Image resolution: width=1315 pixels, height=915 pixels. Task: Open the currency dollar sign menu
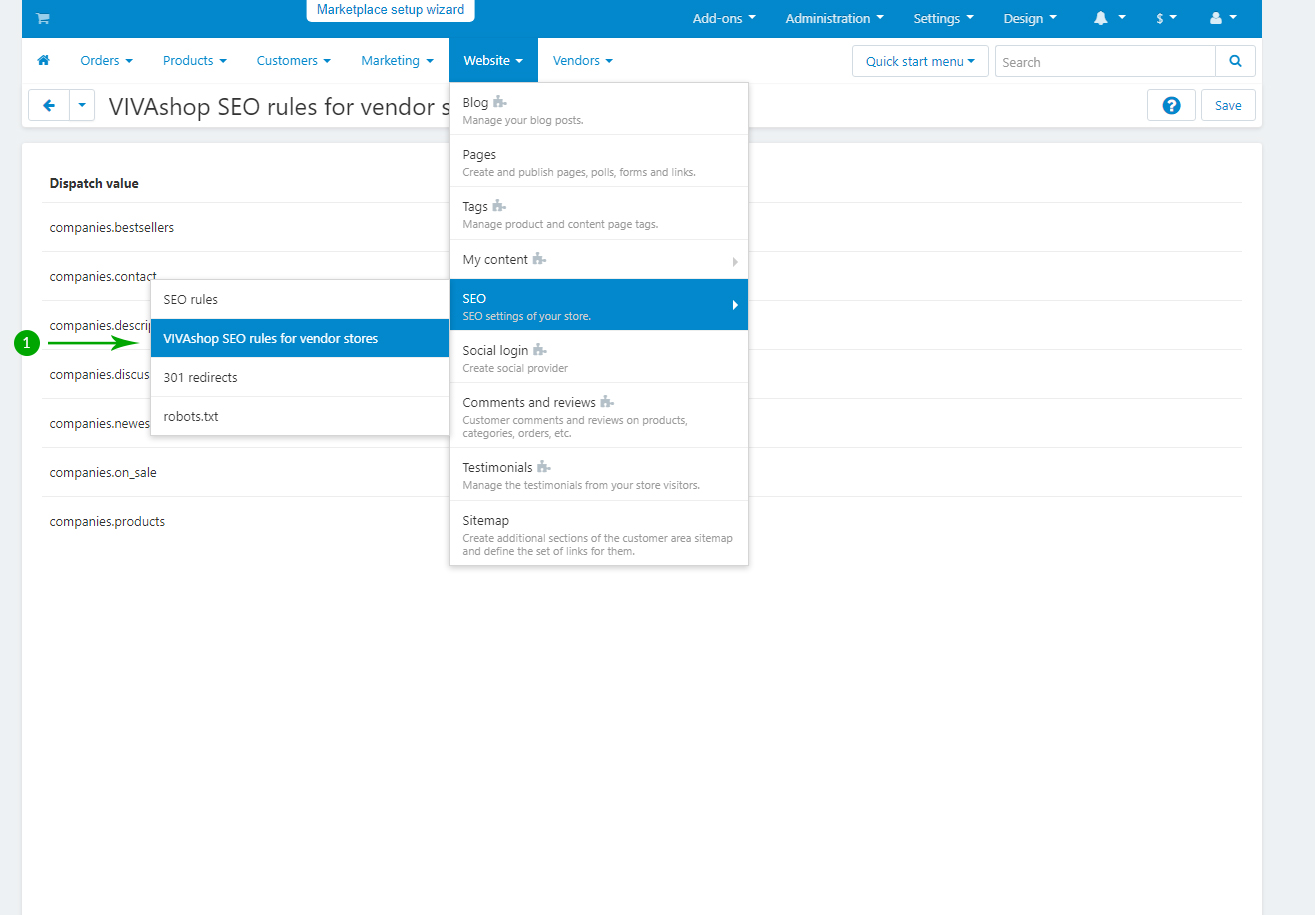click(1166, 18)
